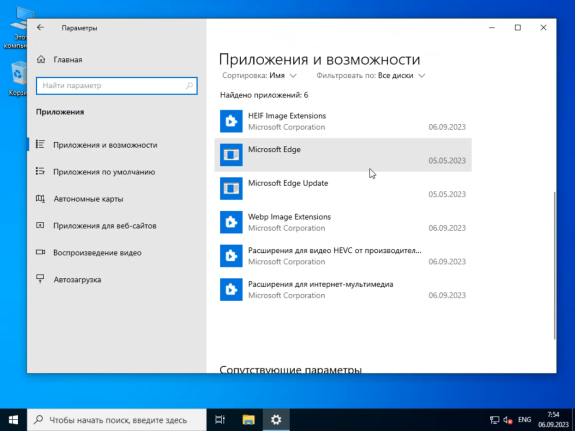Select the Microsoft Edge list entry
The height and width of the screenshot is (431, 575).
(x=343, y=155)
